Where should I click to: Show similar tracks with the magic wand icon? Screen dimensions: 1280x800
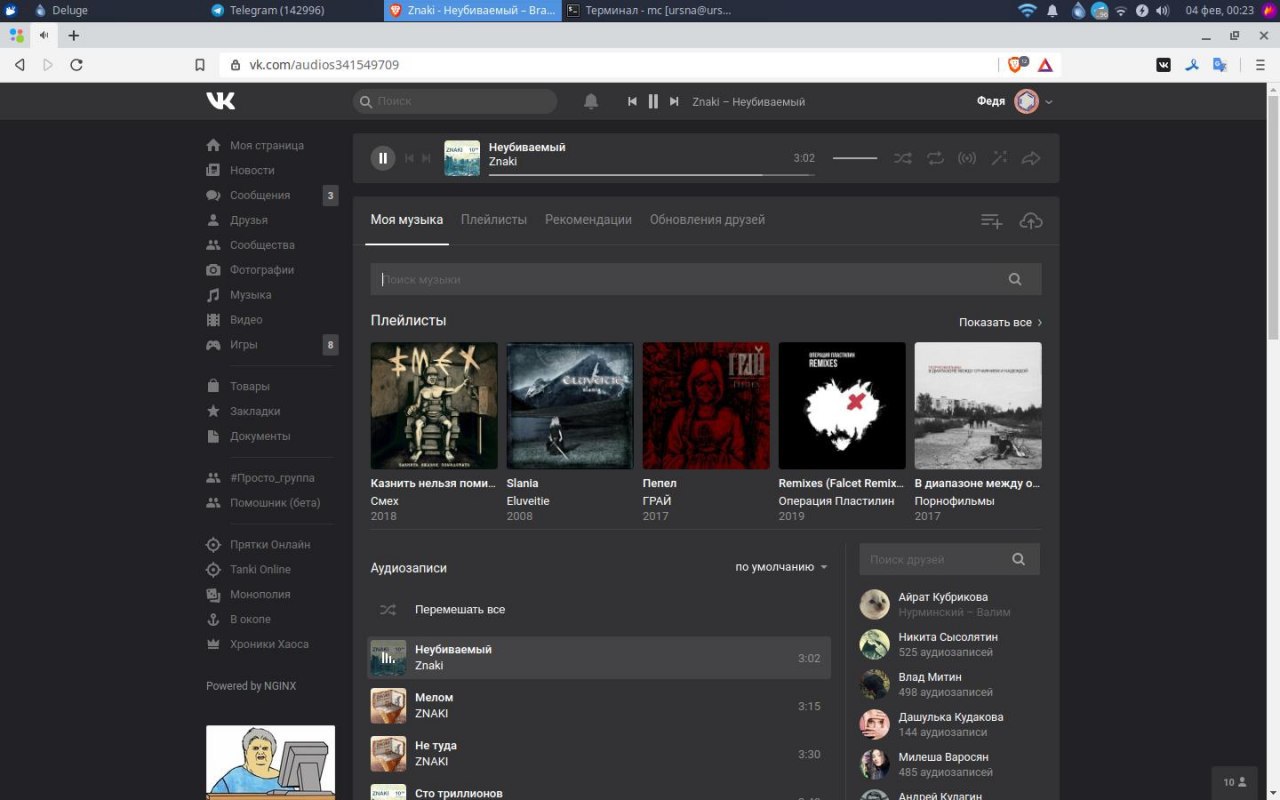click(x=999, y=158)
